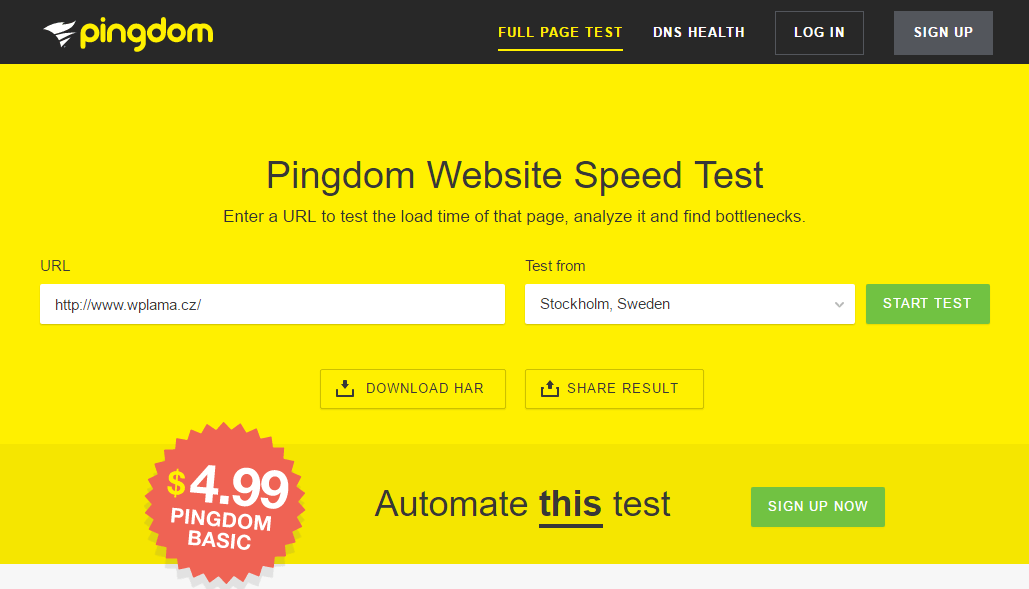
Task: Click the grey Sign Up button
Action: point(943,33)
